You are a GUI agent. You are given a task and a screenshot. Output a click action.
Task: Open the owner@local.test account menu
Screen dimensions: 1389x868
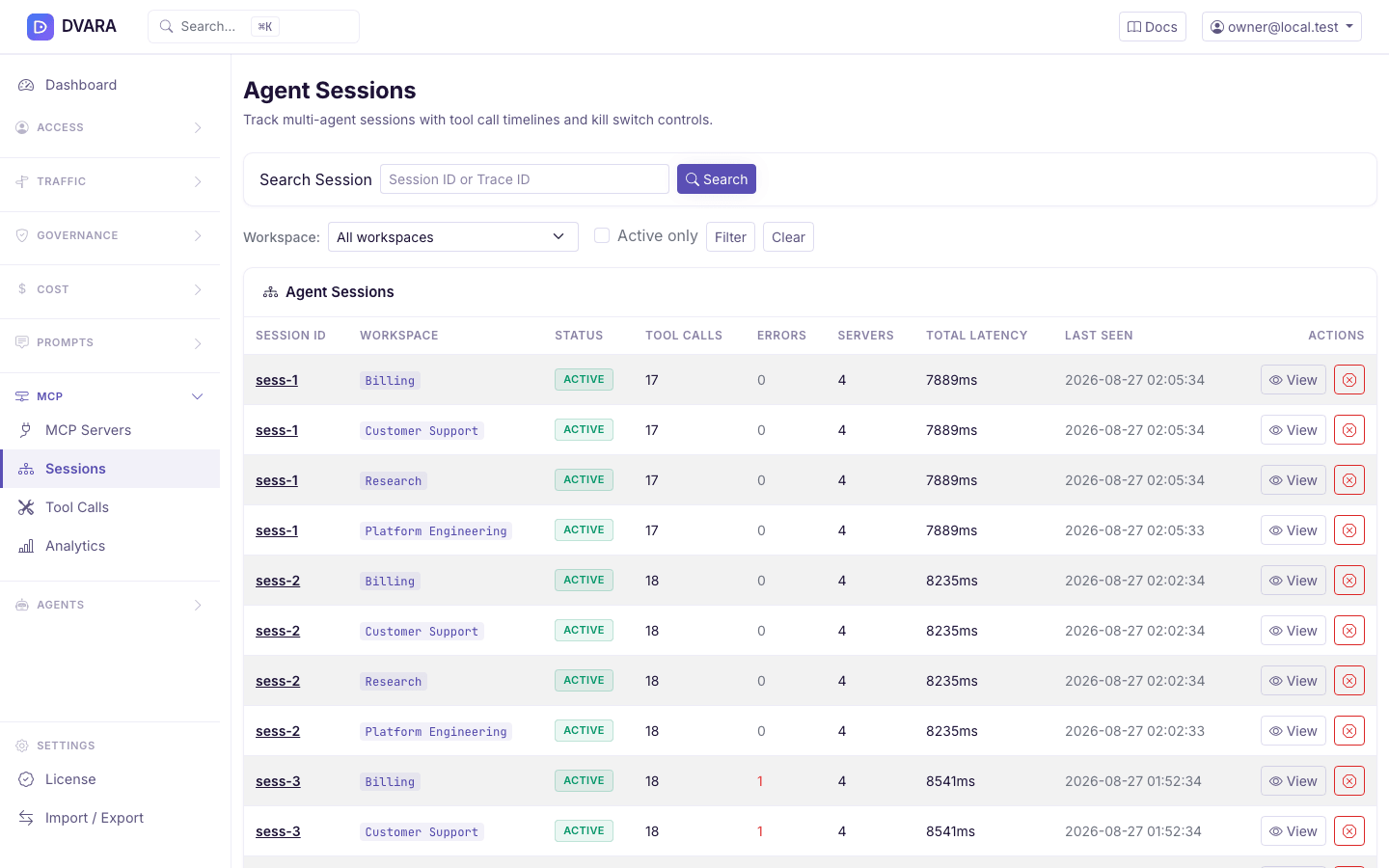click(1282, 27)
